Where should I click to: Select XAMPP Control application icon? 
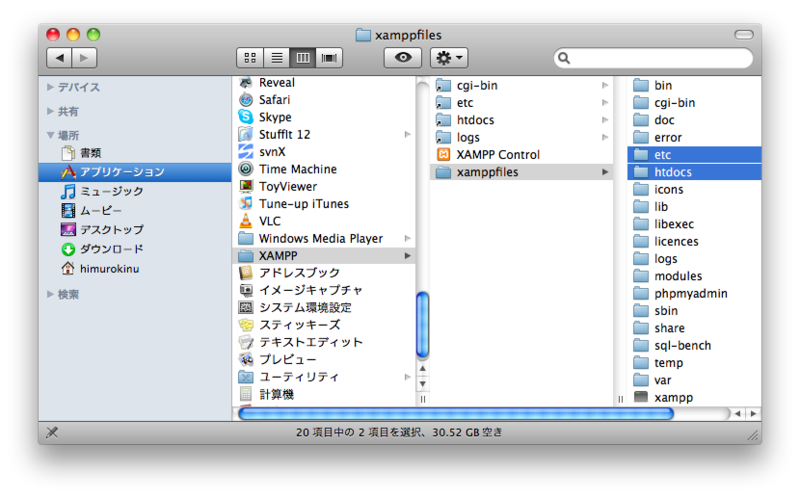coord(443,155)
